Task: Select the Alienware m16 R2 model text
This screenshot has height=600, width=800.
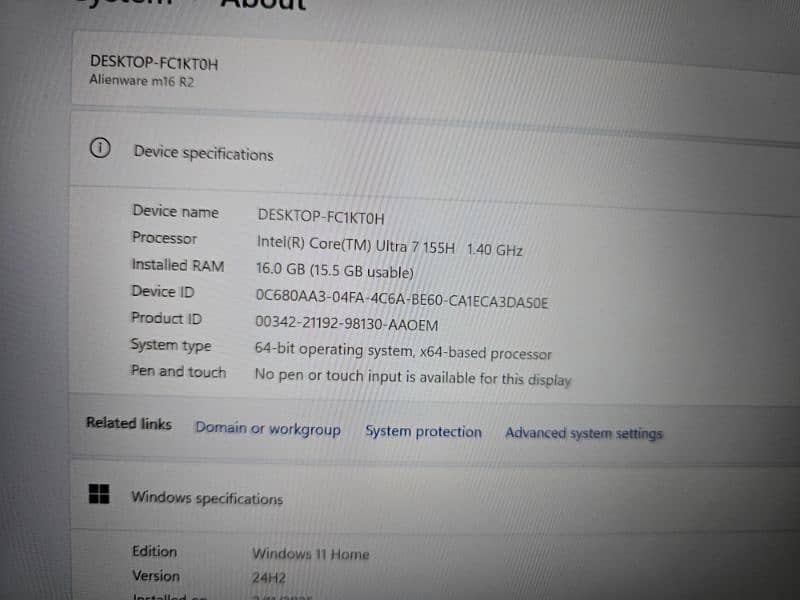Action: coord(142,81)
